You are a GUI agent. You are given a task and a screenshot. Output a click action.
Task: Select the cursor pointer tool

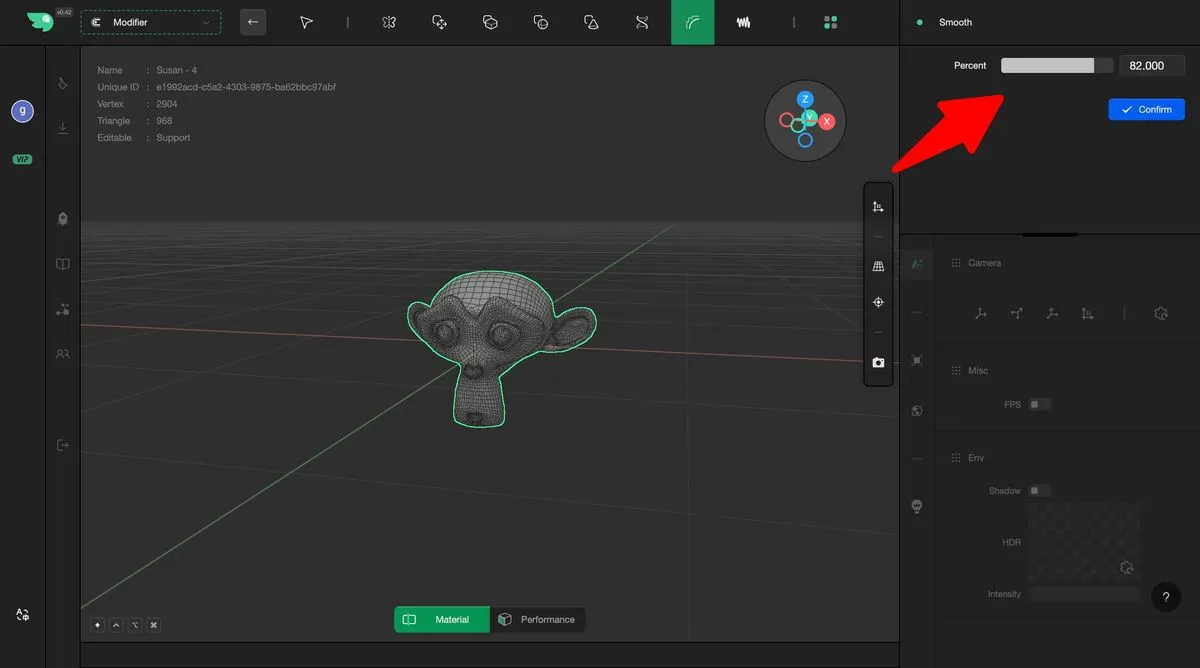tap(306, 22)
